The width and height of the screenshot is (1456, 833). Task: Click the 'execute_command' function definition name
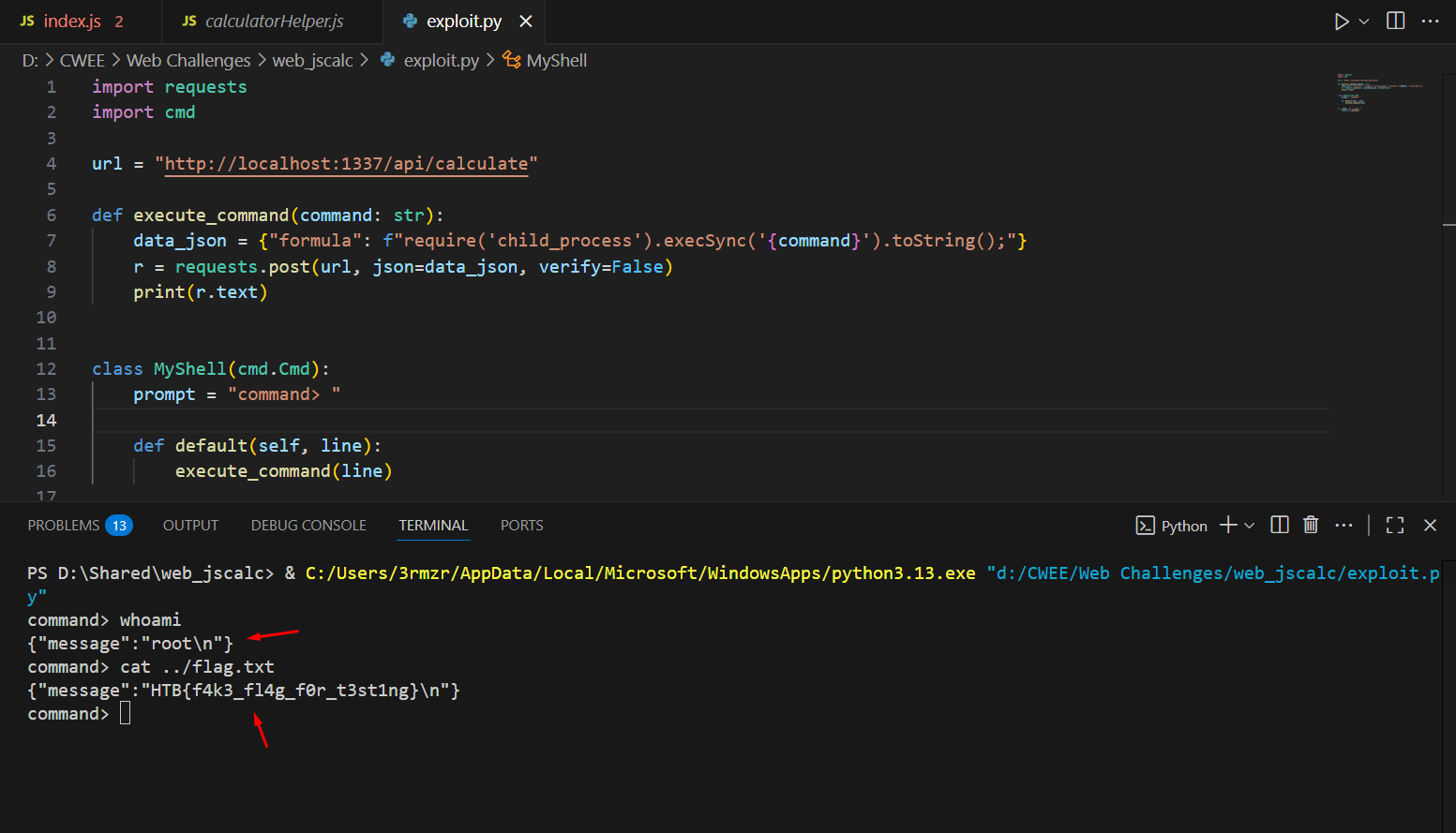point(211,216)
